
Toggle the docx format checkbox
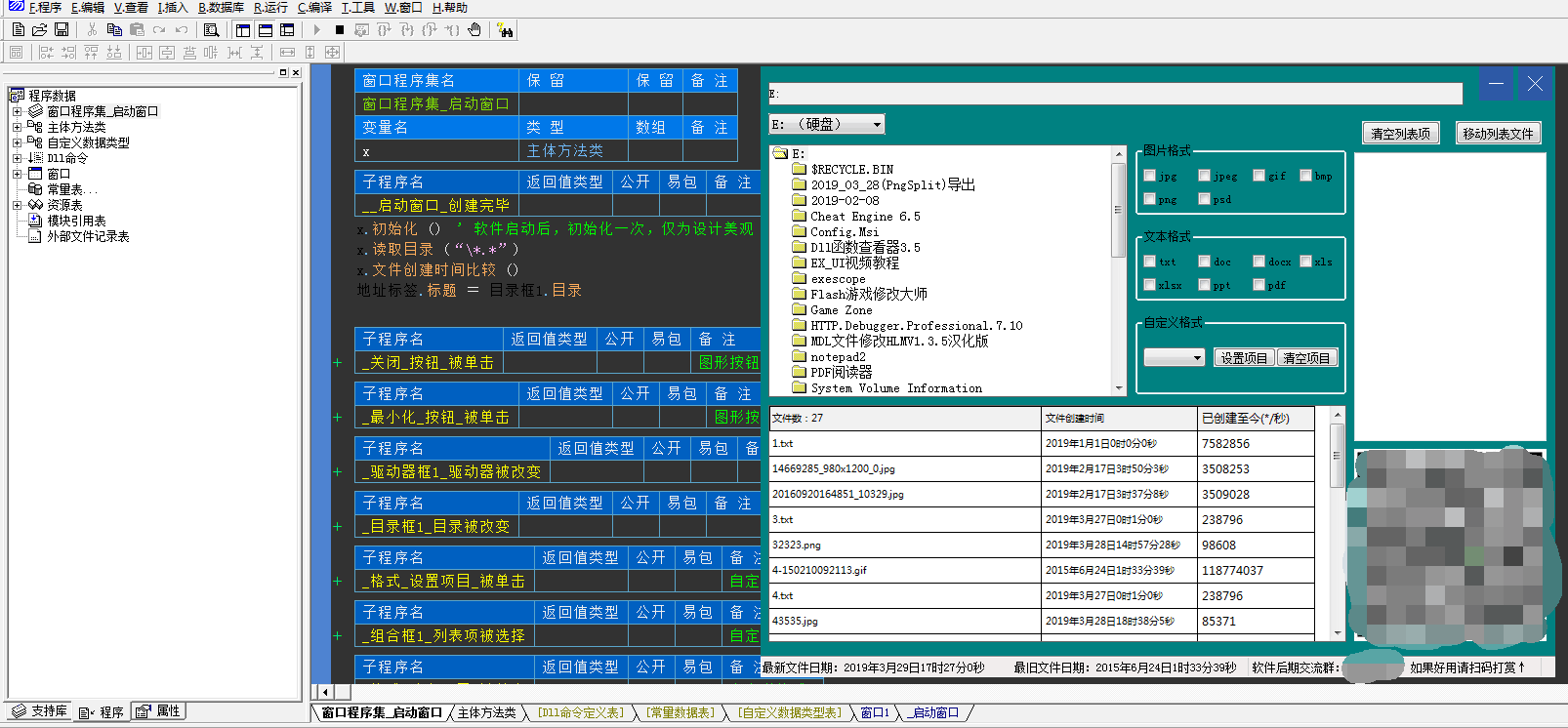coord(1259,262)
